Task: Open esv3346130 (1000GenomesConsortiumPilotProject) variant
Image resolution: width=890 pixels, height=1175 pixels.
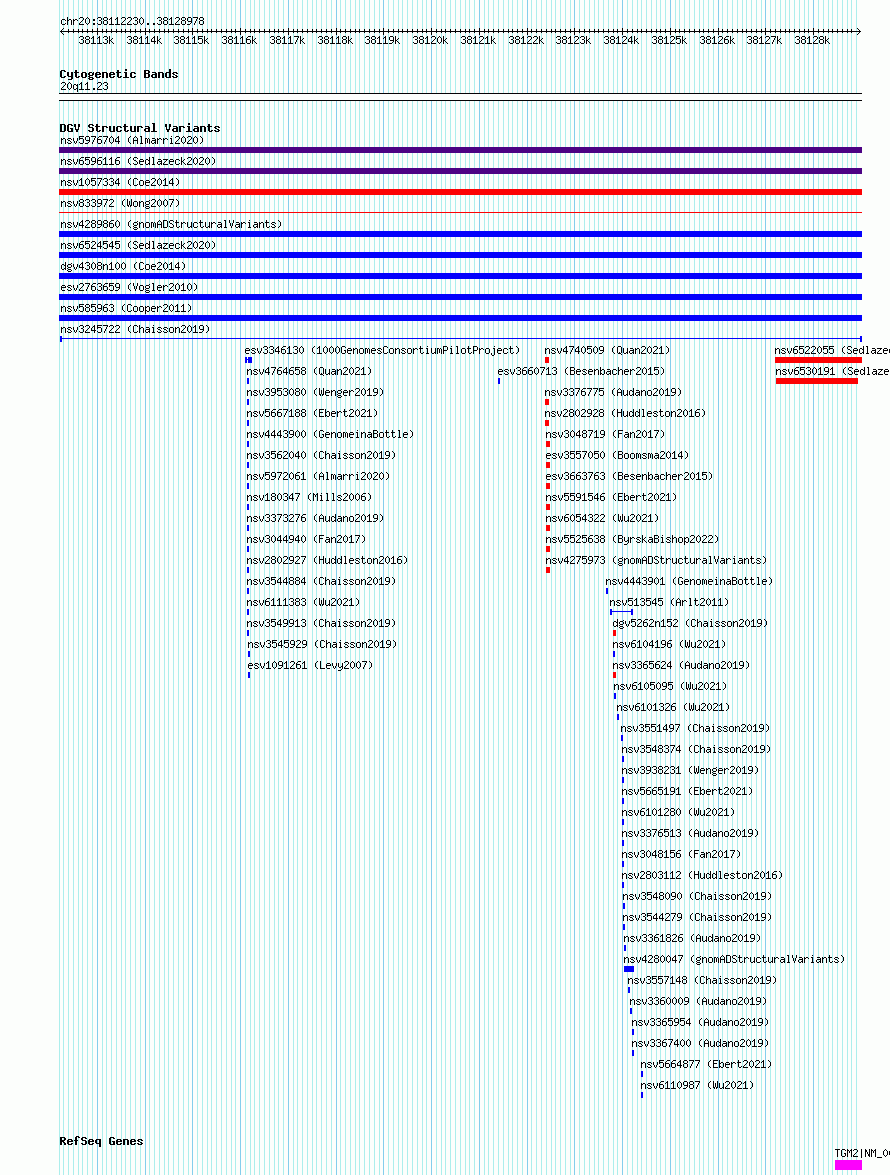Action: point(382,350)
